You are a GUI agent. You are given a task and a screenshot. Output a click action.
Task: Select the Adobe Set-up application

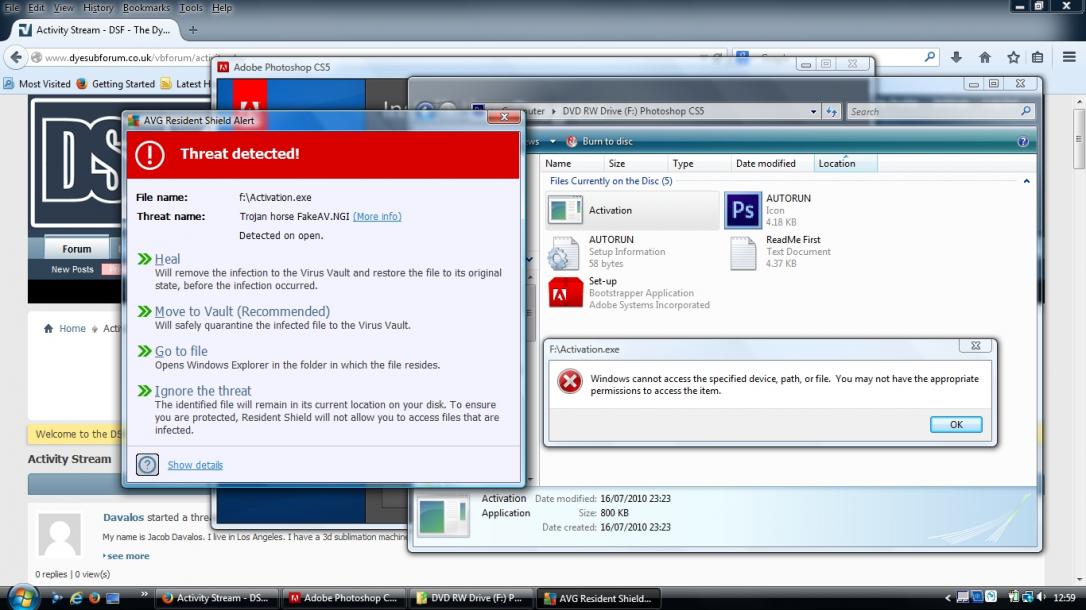(565, 293)
